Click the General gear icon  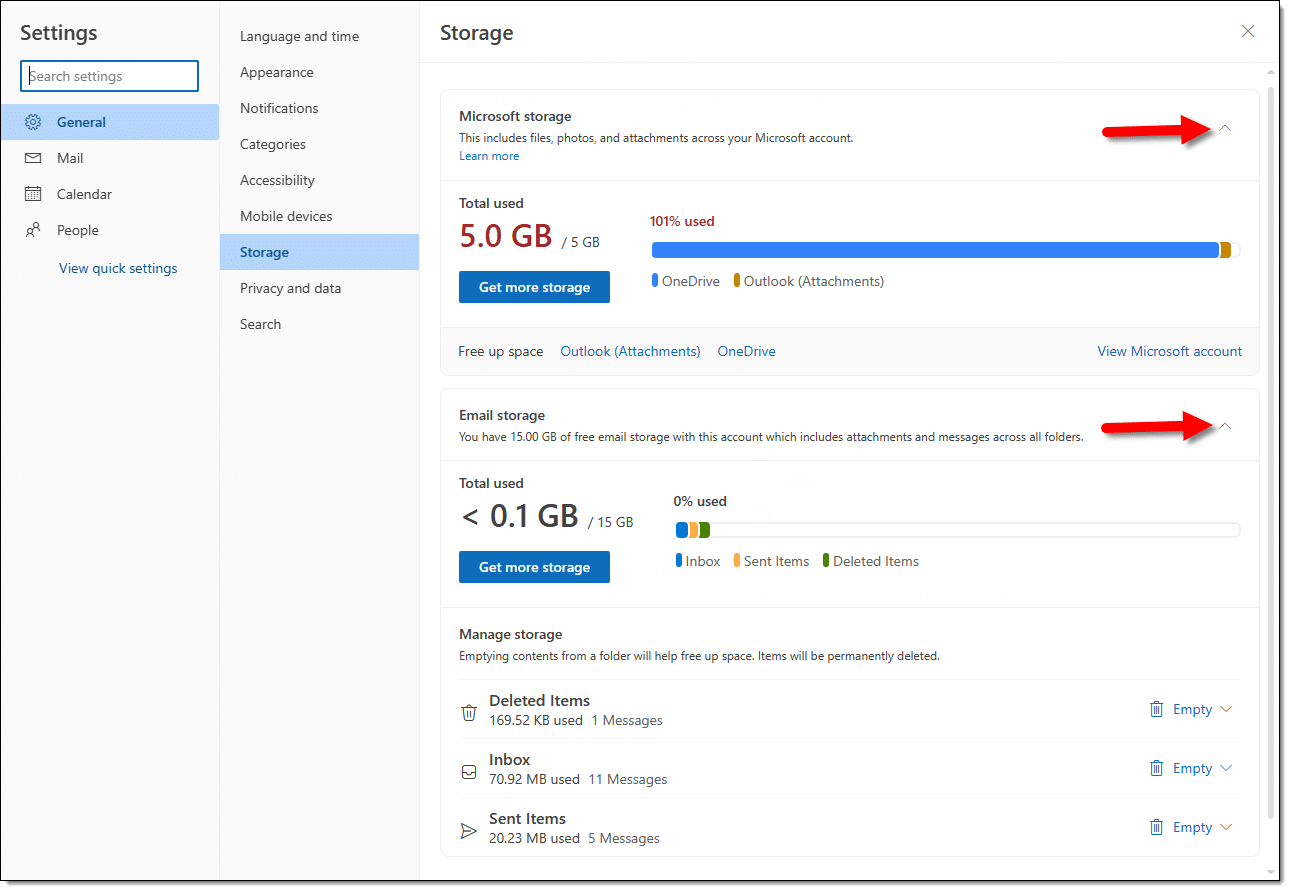click(33, 122)
